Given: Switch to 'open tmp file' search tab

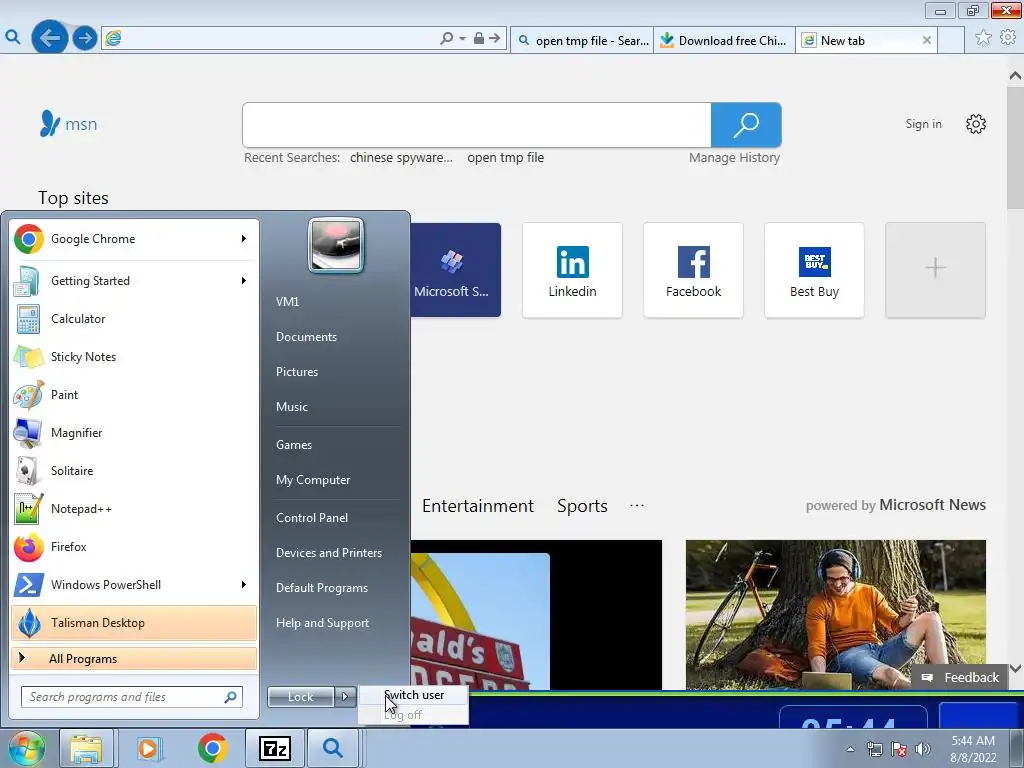Looking at the screenshot, I should 582,40.
